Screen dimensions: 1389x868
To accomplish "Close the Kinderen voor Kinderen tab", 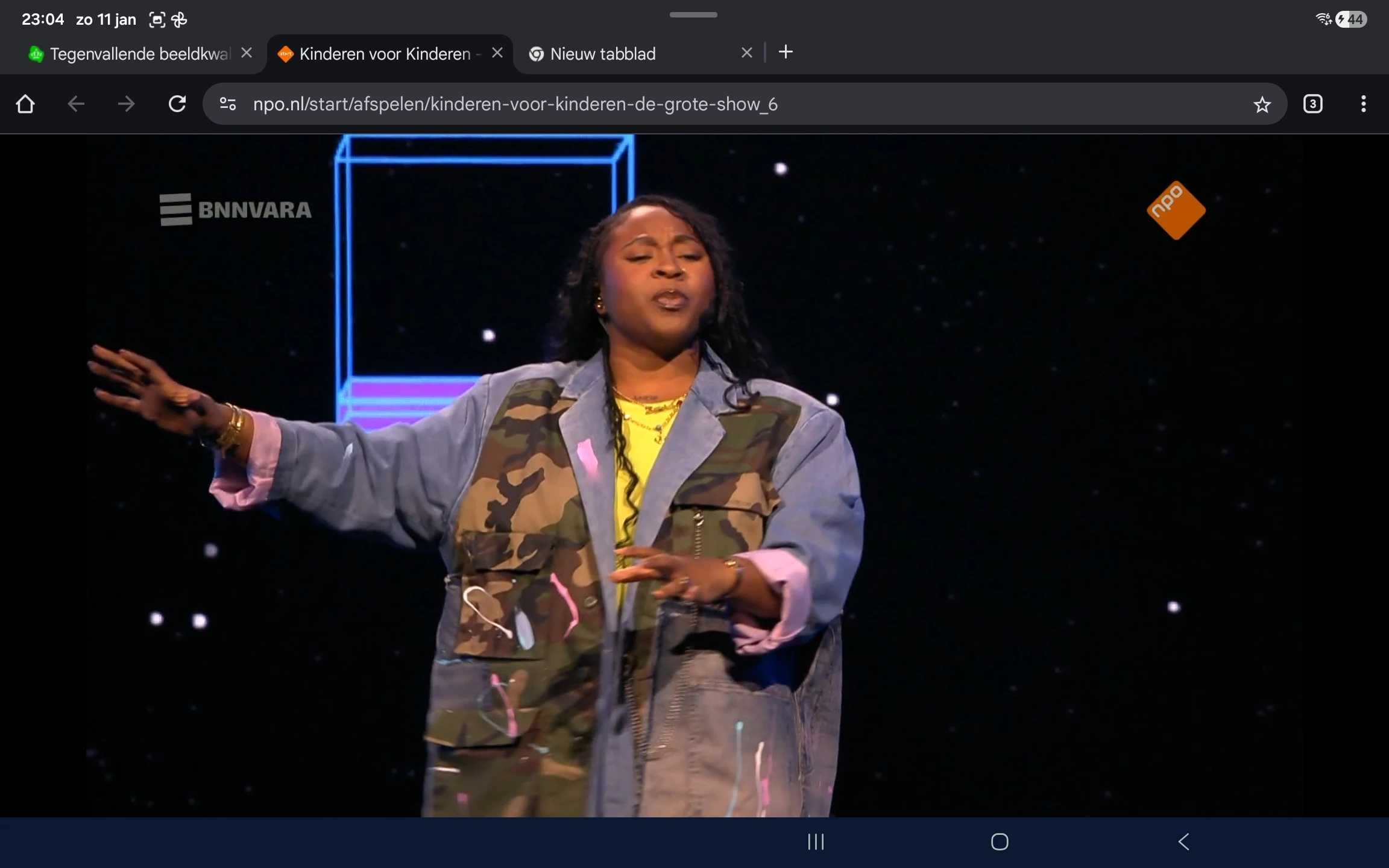I will 497,53.
